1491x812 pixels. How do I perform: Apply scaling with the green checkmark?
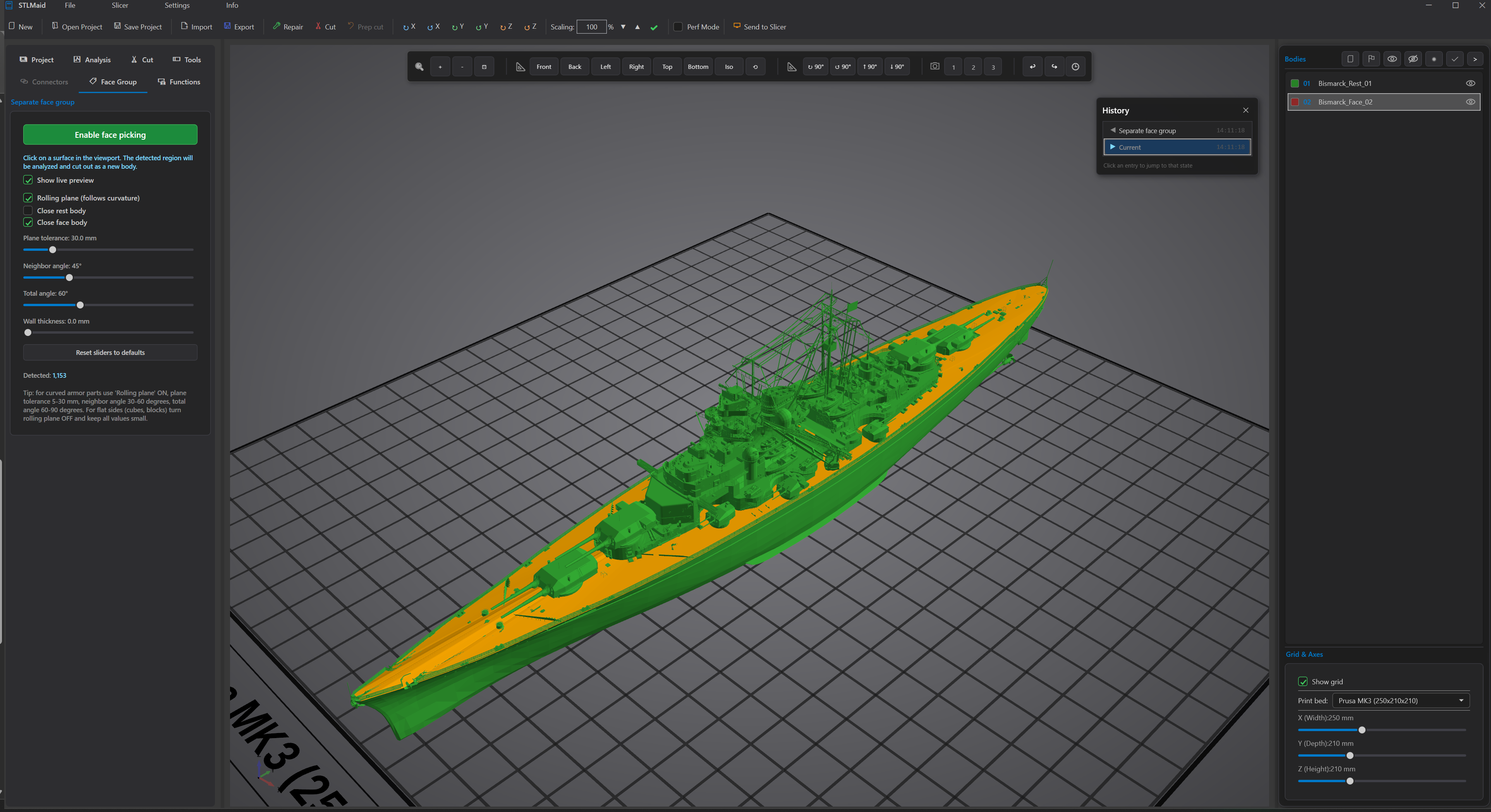coord(654,27)
